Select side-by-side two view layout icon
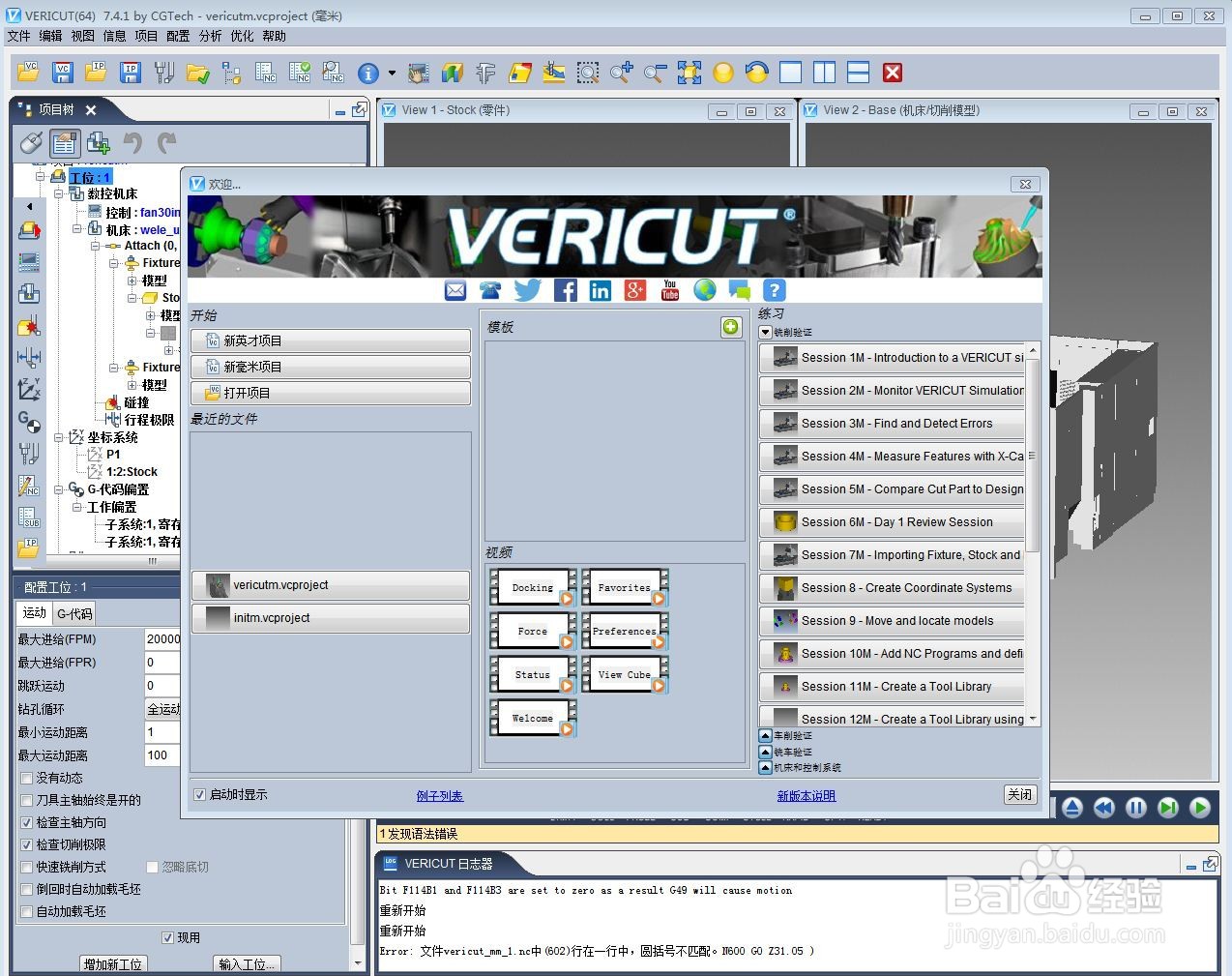This screenshot has width=1232, height=976. [x=825, y=73]
